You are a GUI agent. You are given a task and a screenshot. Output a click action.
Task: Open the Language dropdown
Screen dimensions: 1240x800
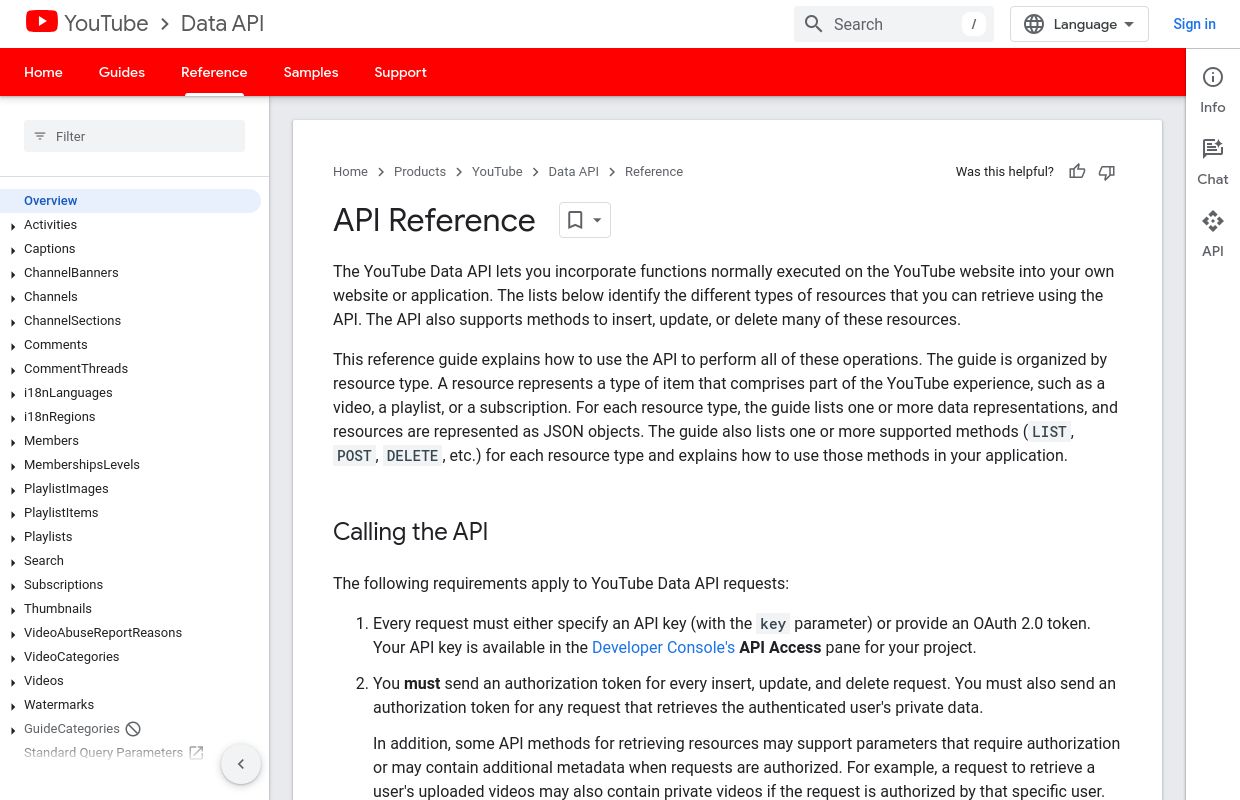(x=1079, y=24)
